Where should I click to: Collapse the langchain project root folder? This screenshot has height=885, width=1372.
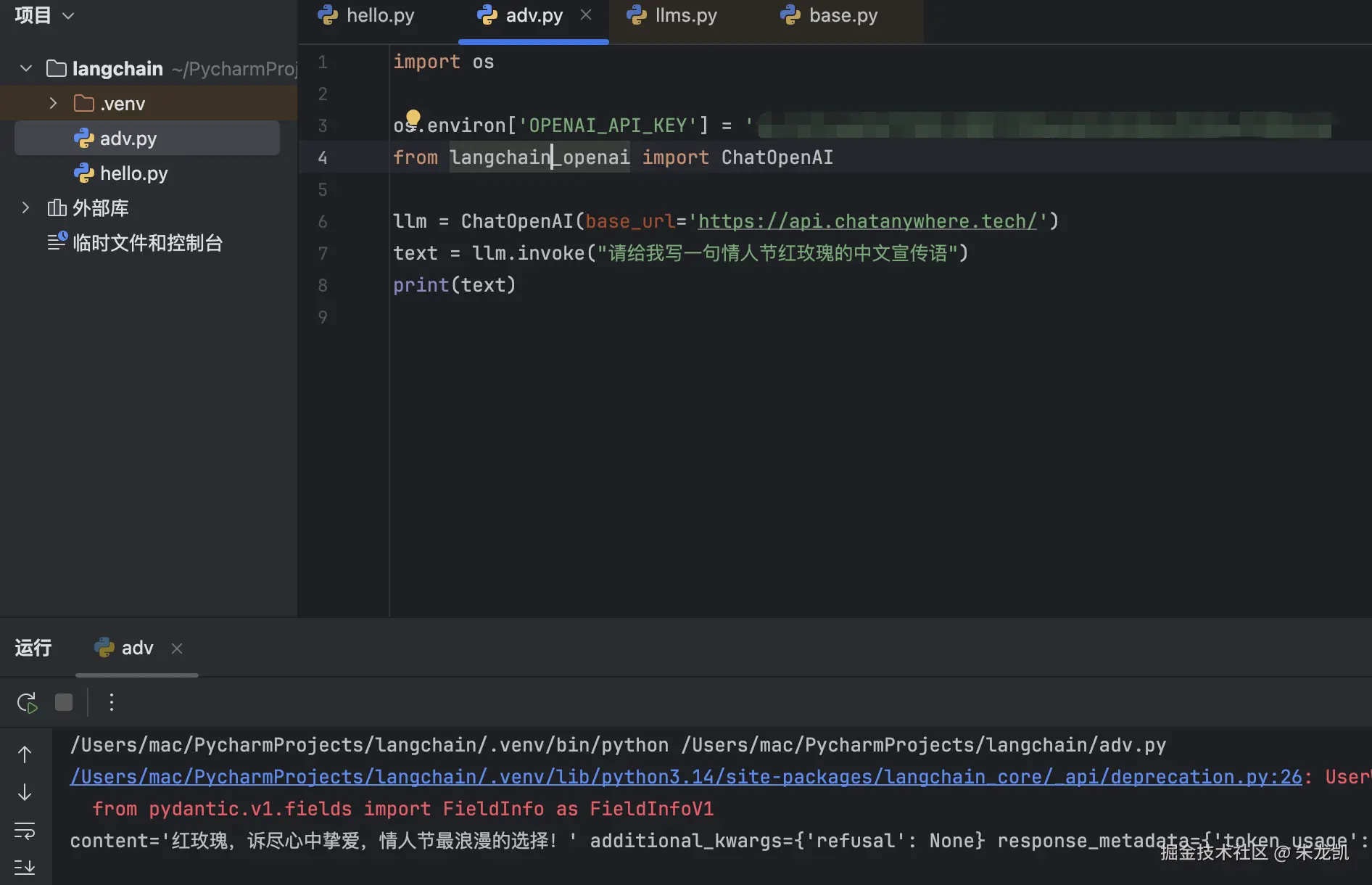[x=26, y=68]
